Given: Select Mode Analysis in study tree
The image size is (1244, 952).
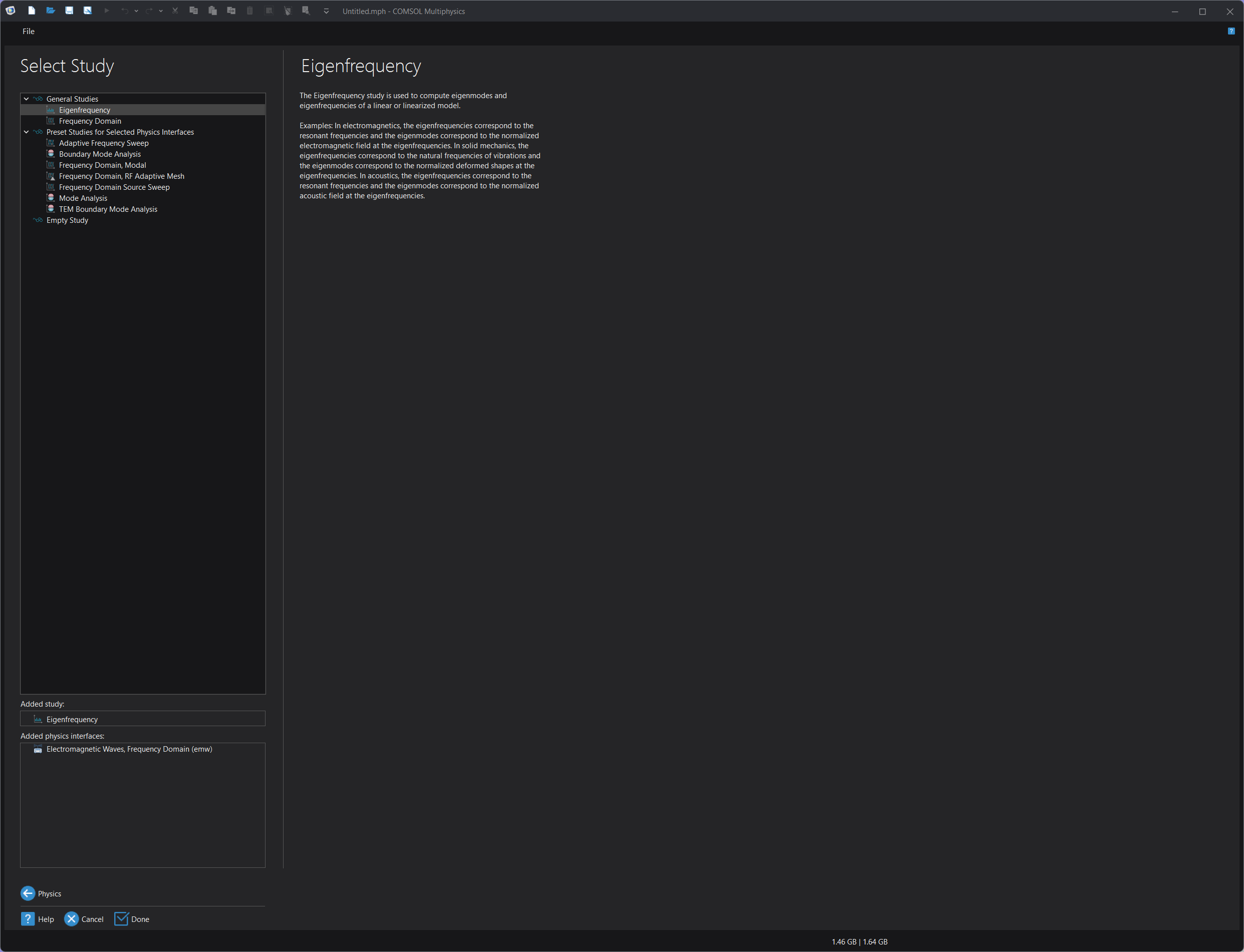Looking at the screenshot, I should click(x=83, y=198).
